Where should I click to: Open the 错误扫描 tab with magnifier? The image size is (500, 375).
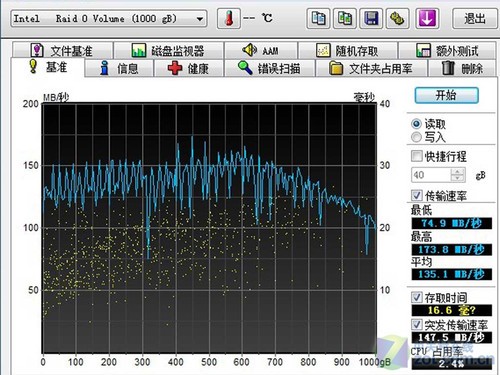(270, 69)
